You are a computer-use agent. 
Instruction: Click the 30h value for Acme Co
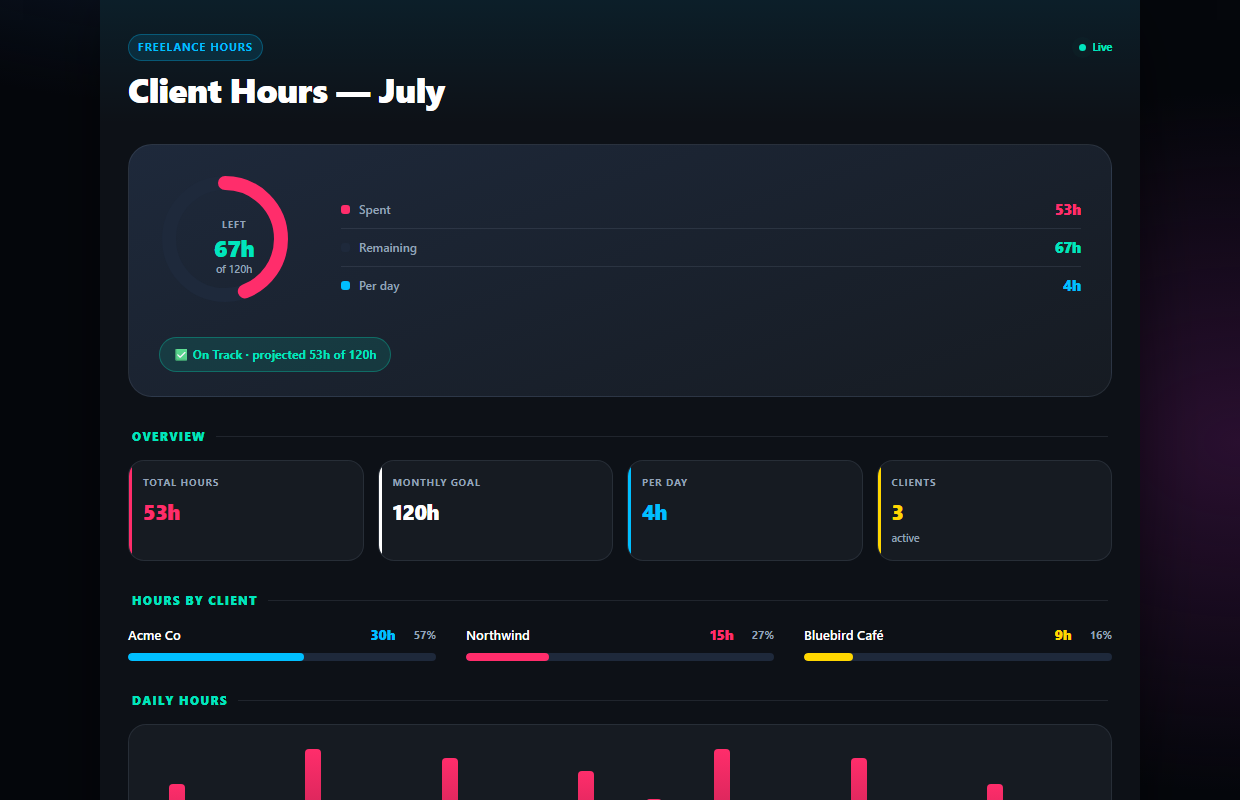383,636
